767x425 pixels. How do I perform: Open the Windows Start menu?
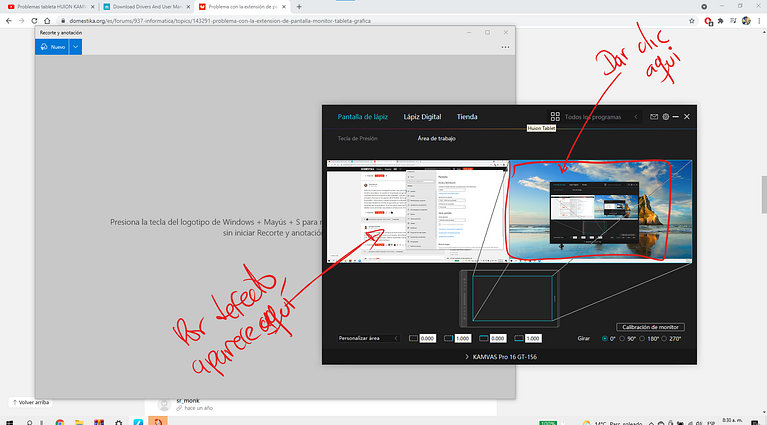pos(9,423)
